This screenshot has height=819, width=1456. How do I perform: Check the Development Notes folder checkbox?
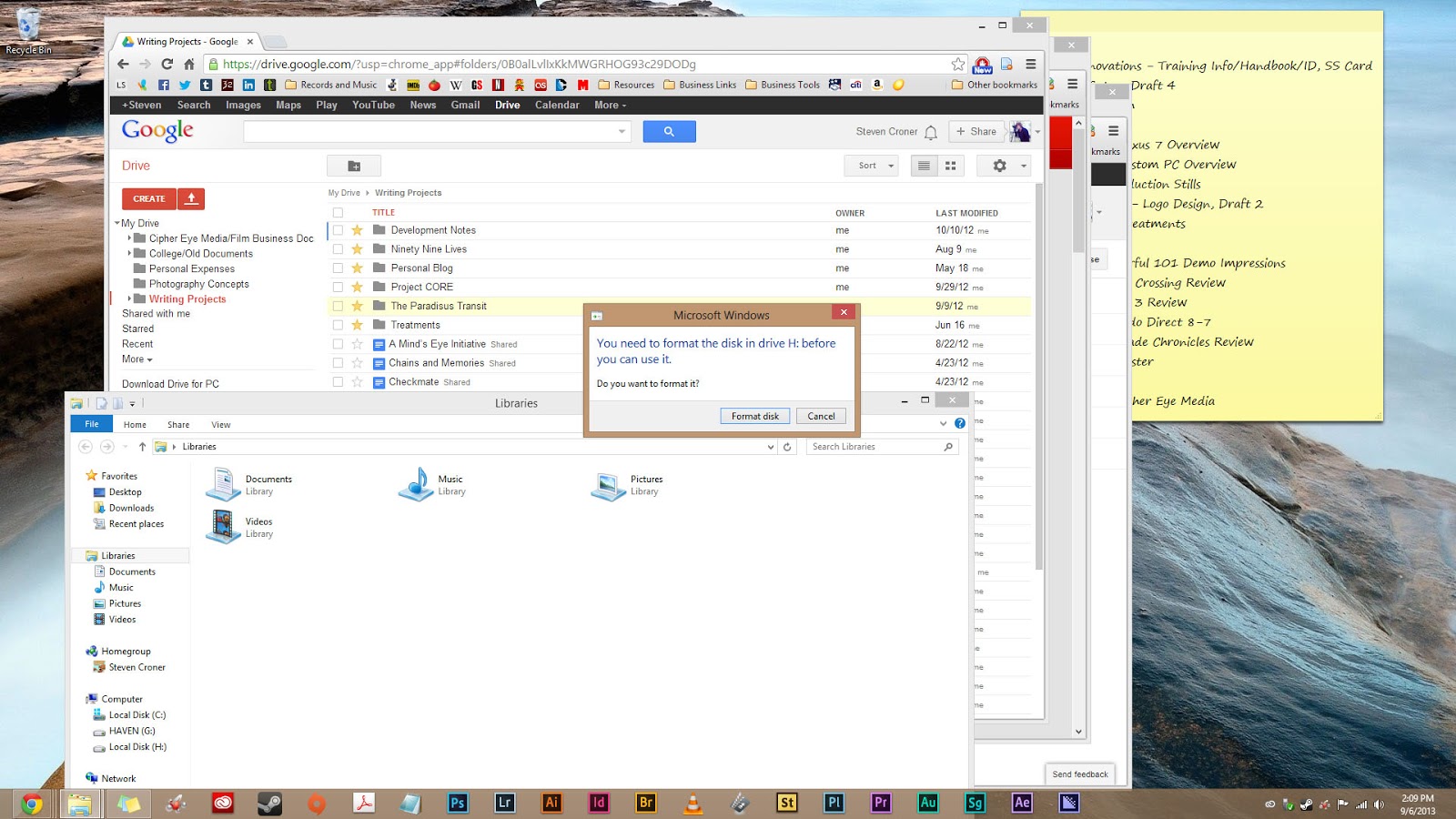[338, 230]
